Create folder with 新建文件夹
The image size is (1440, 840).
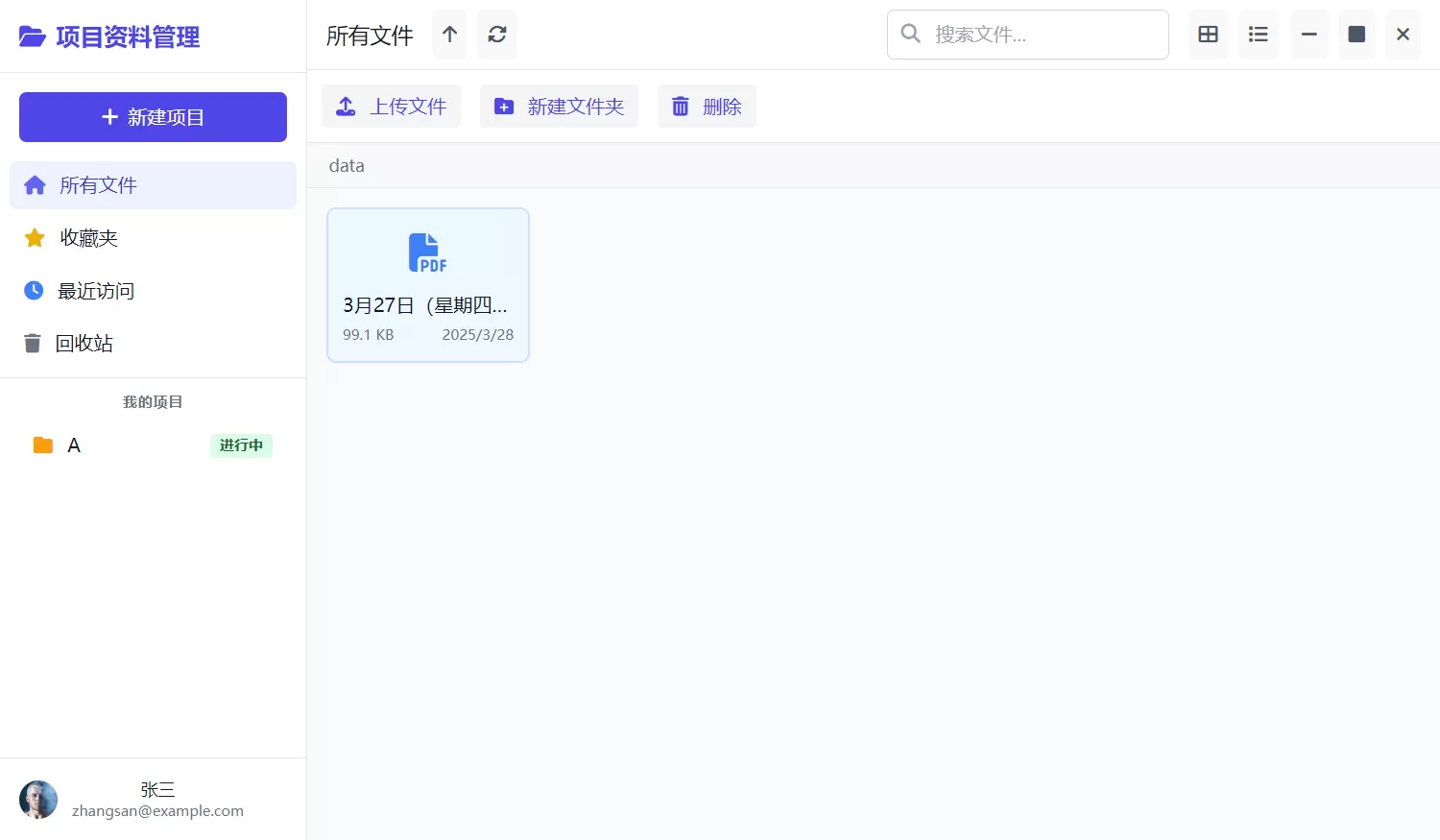559,107
